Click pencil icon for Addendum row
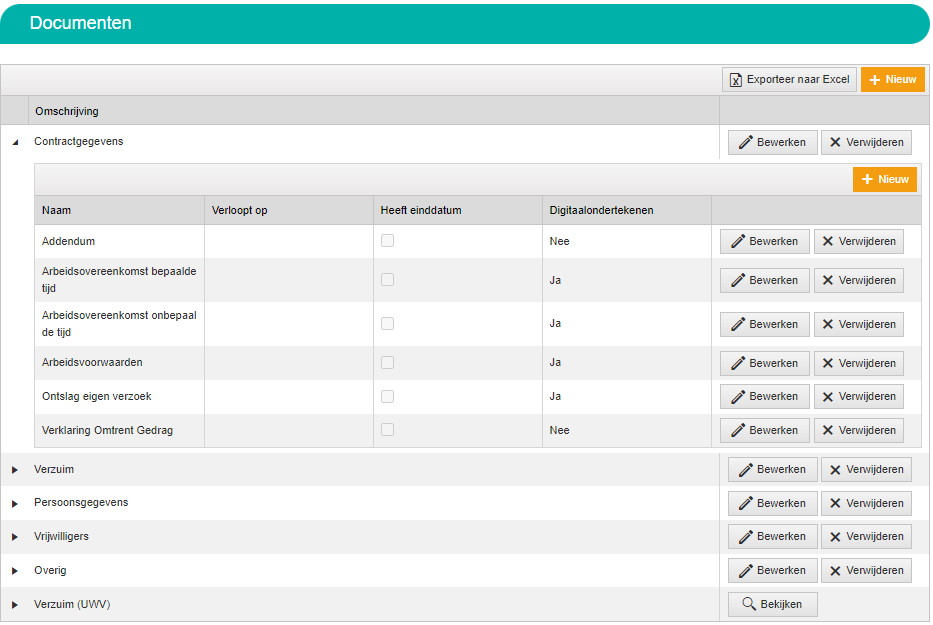 click(738, 241)
